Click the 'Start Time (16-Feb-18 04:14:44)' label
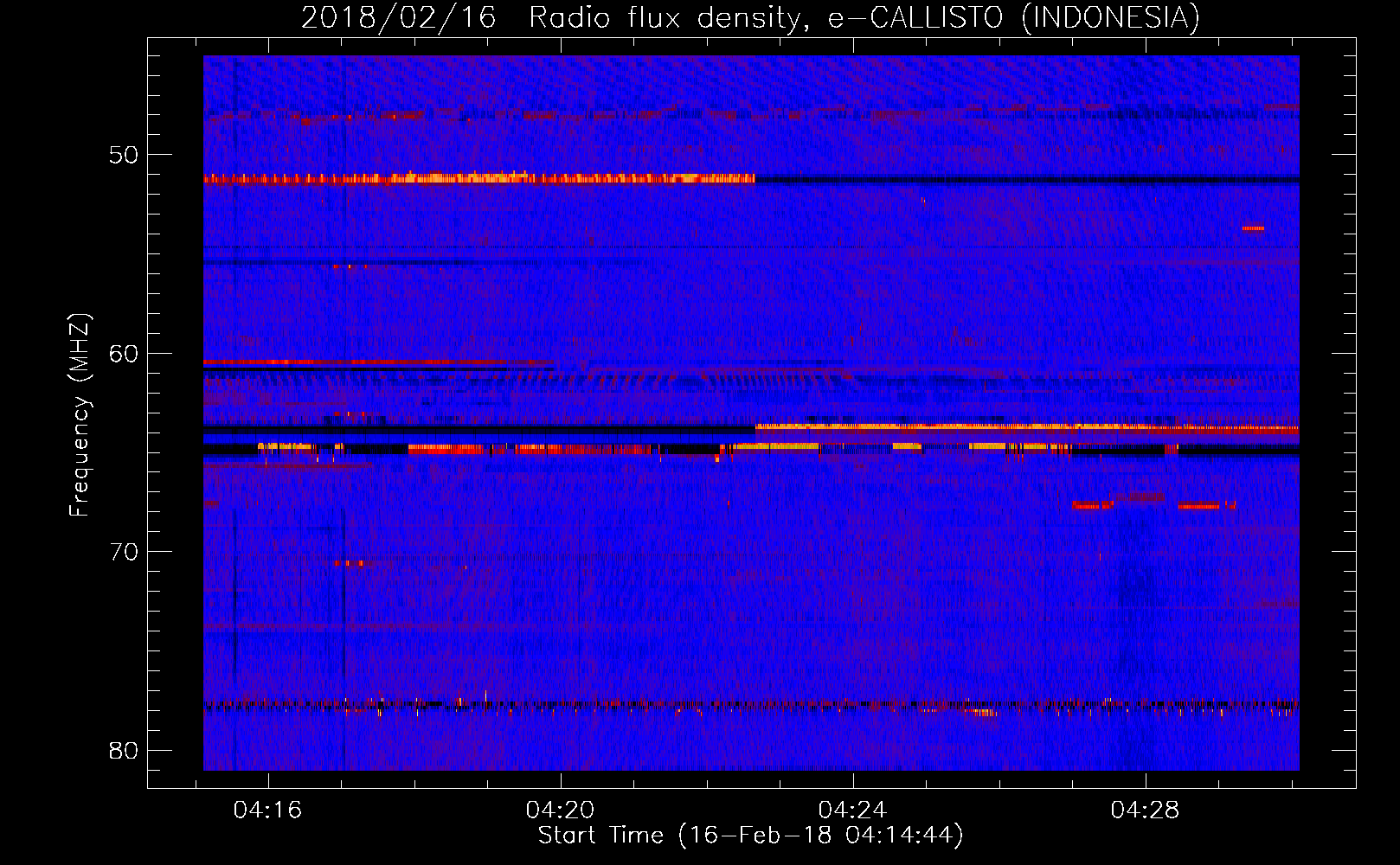 click(x=750, y=836)
